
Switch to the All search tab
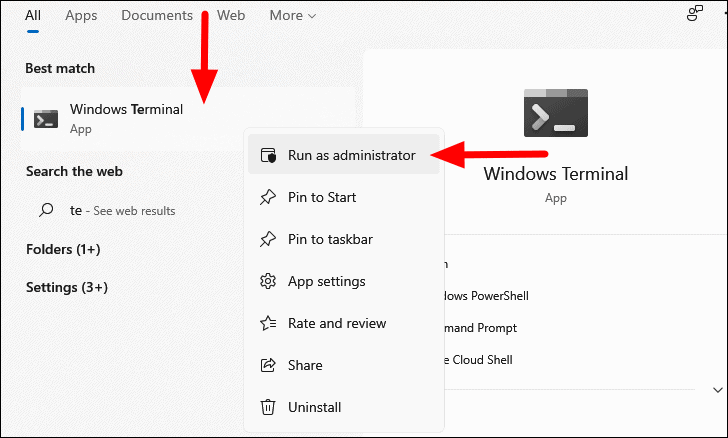pyautogui.click(x=32, y=15)
